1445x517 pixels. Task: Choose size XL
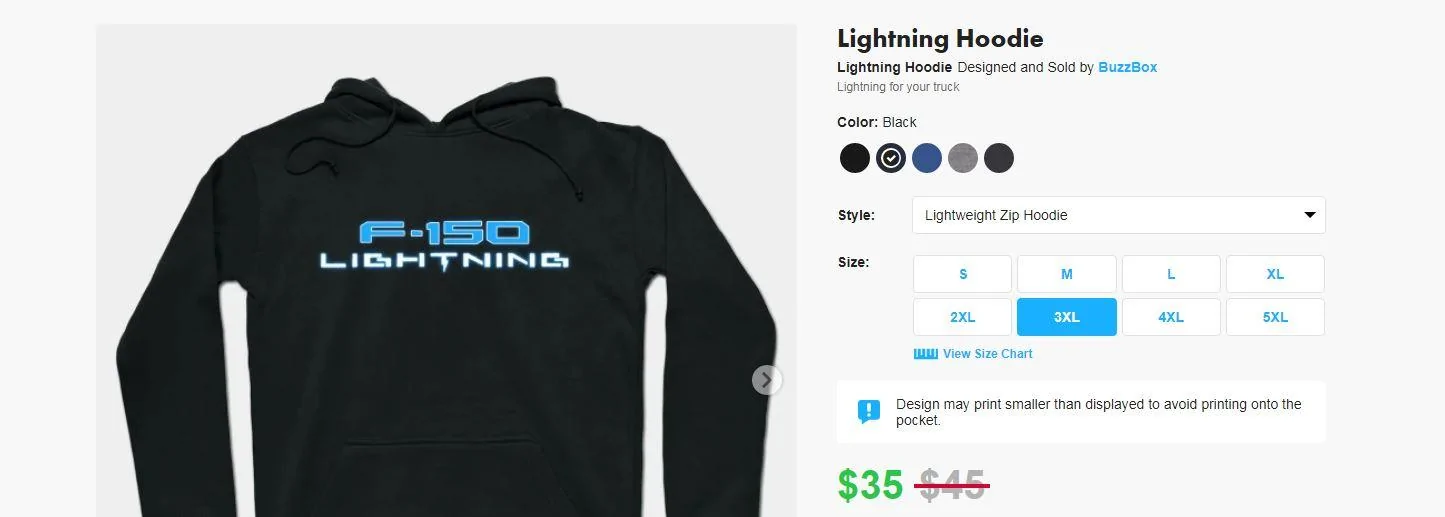click(x=1275, y=274)
